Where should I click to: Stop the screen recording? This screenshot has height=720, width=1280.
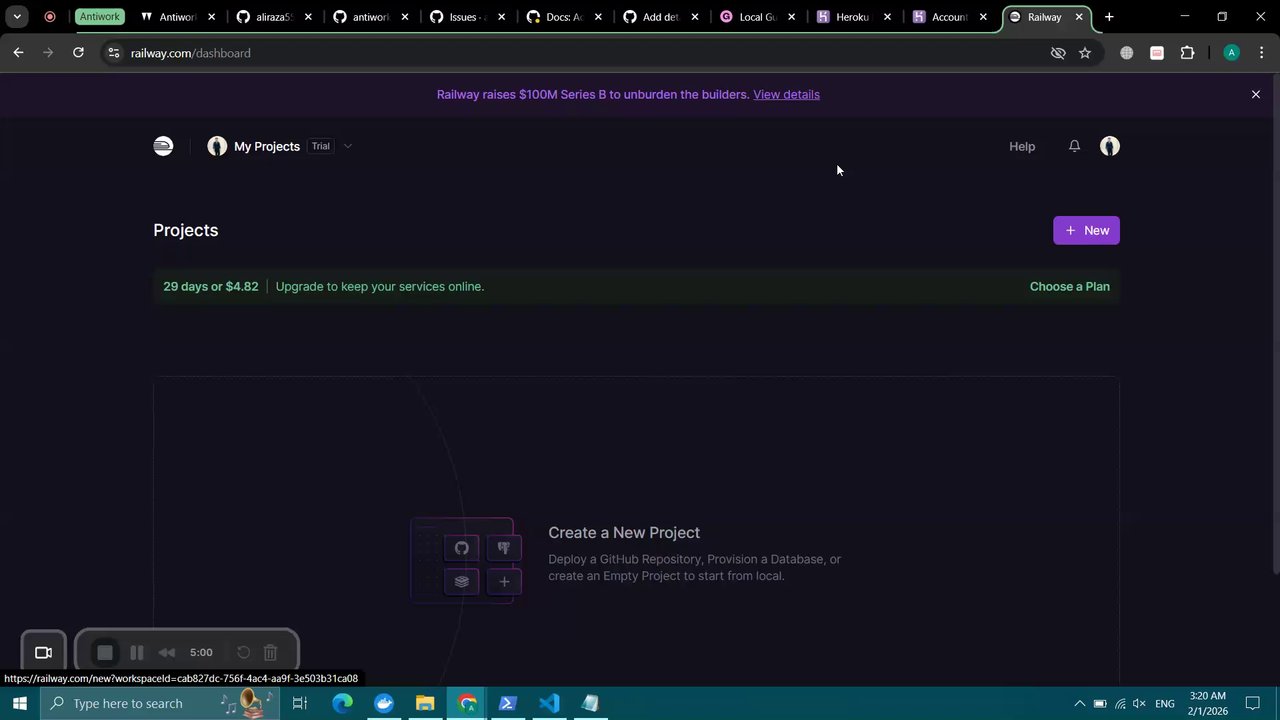coord(104,652)
